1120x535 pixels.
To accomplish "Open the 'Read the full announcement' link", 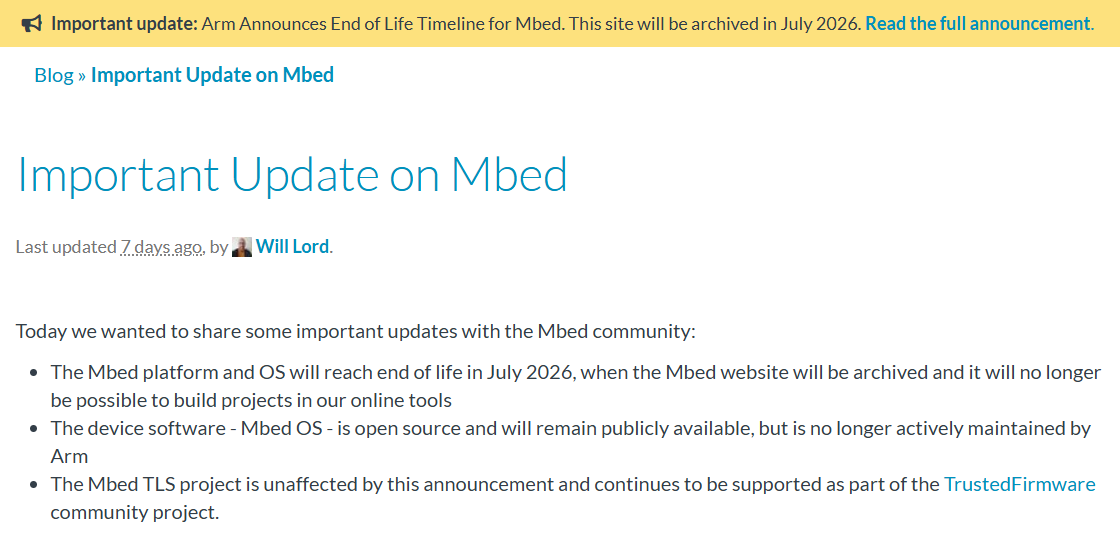I will [x=977, y=23].
